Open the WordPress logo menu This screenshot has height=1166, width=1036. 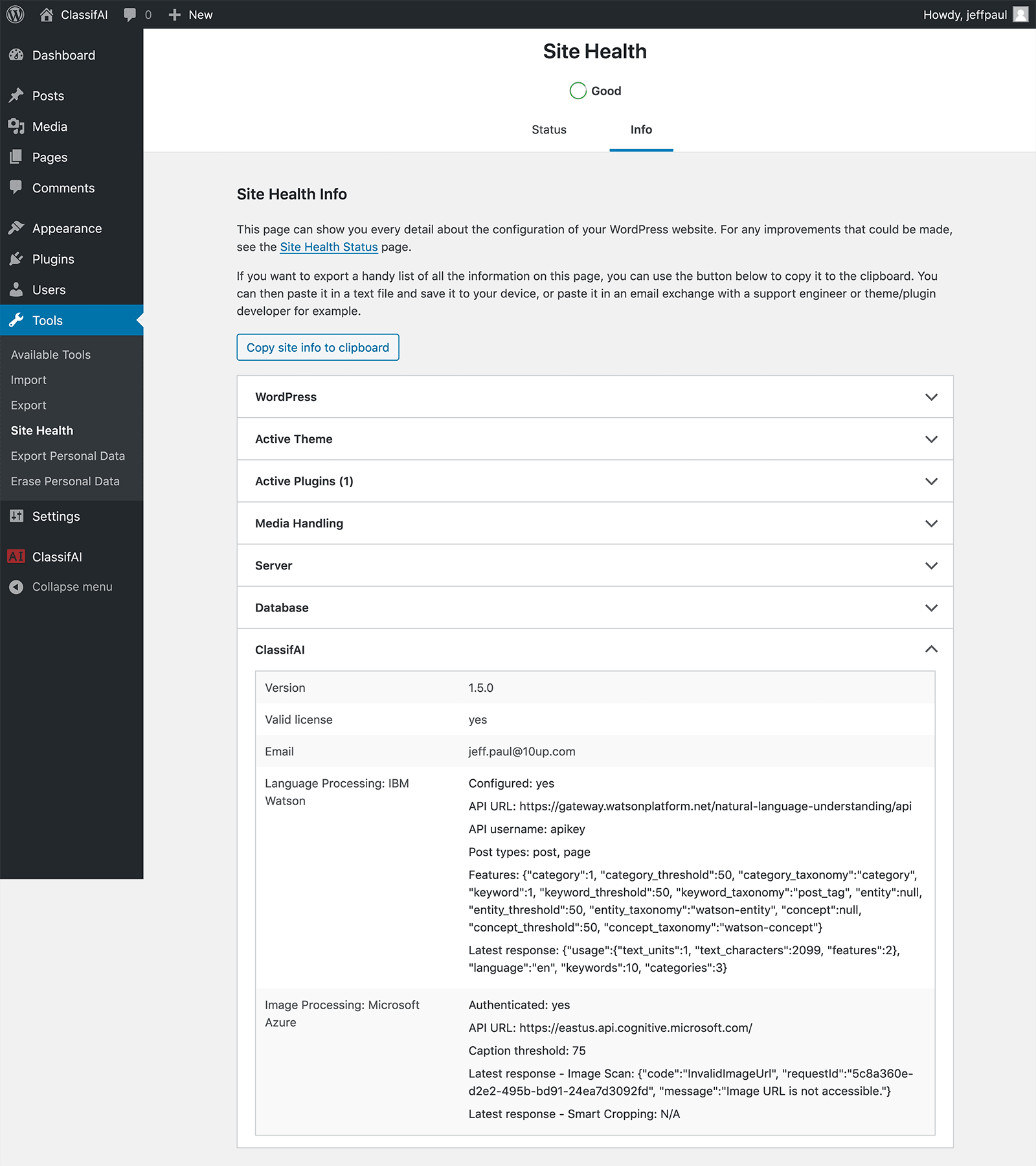(x=15, y=14)
